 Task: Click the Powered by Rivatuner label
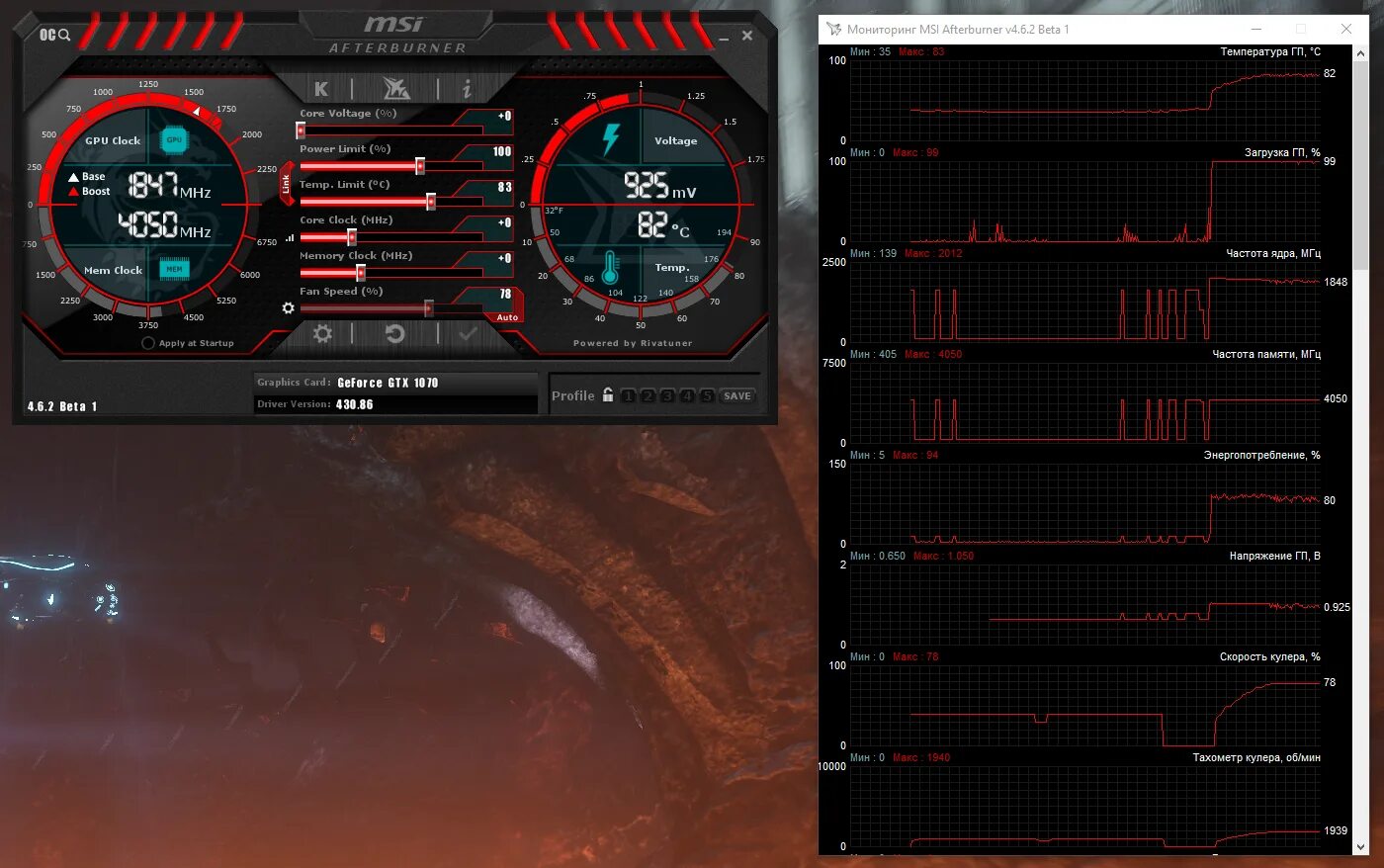pyautogui.click(x=633, y=343)
